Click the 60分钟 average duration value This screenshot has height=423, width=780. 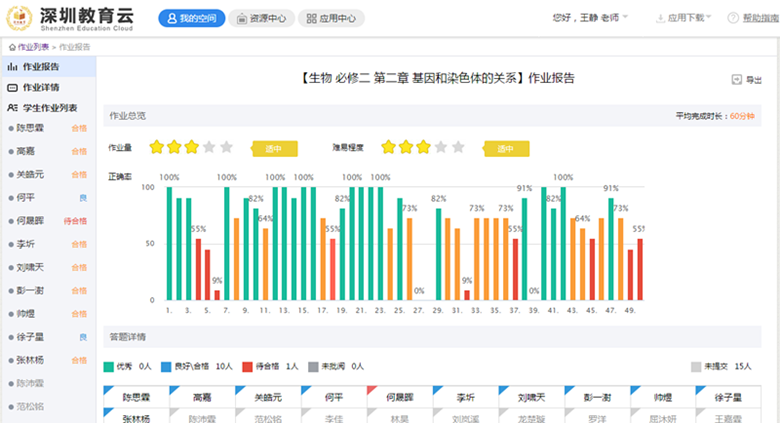742,116
